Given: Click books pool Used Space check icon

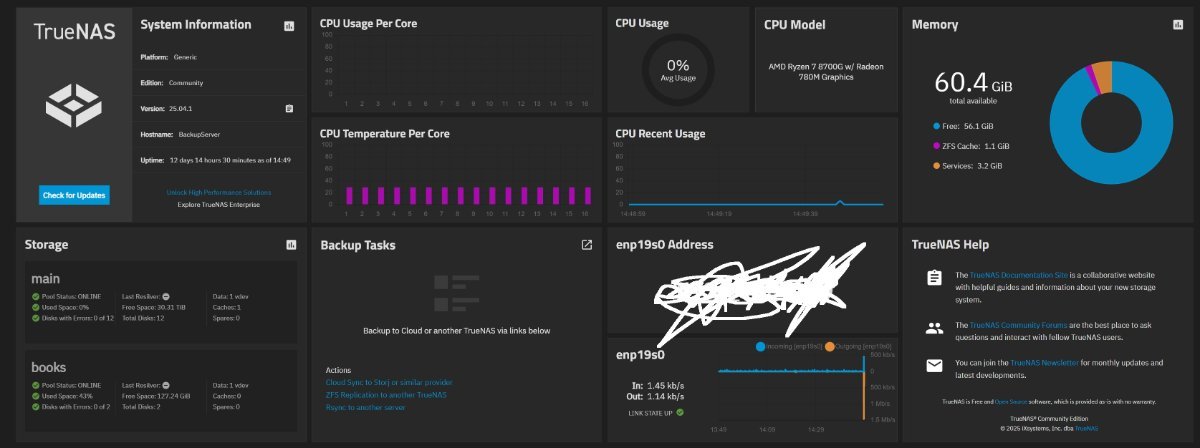Looking at the screenshot, I should coord(35,395).
